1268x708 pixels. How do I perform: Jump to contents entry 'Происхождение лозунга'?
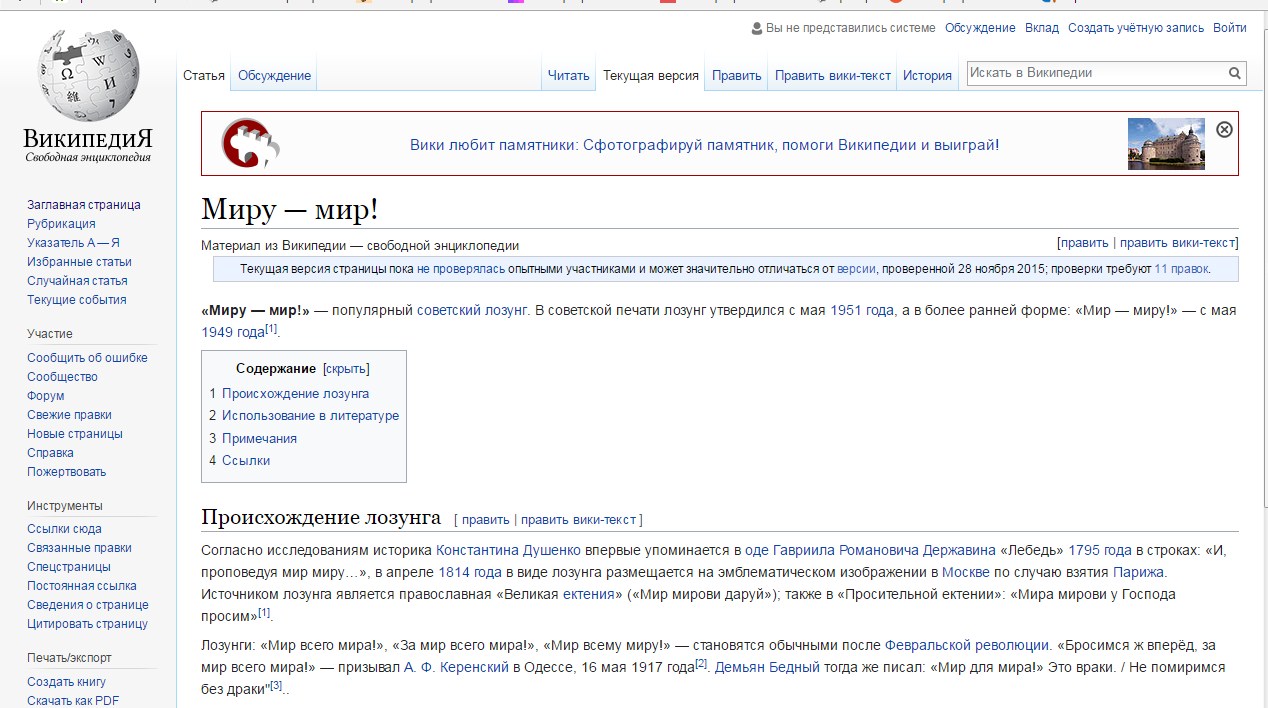pyautogui.click(x=295, y=394)
